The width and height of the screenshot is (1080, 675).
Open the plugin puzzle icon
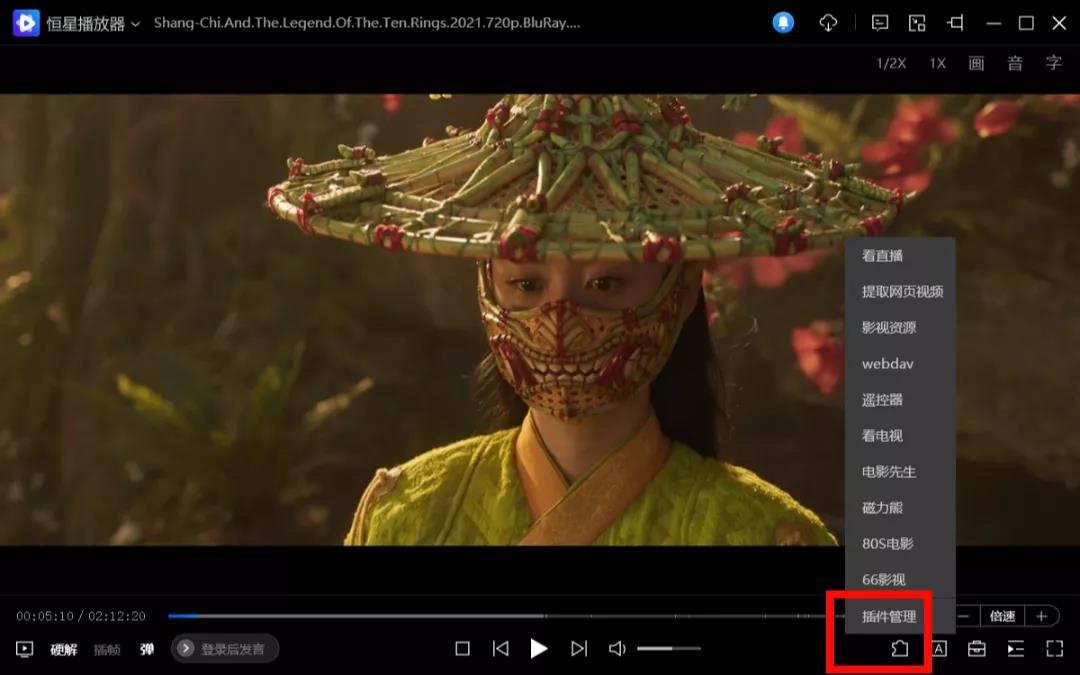point(900,648)
